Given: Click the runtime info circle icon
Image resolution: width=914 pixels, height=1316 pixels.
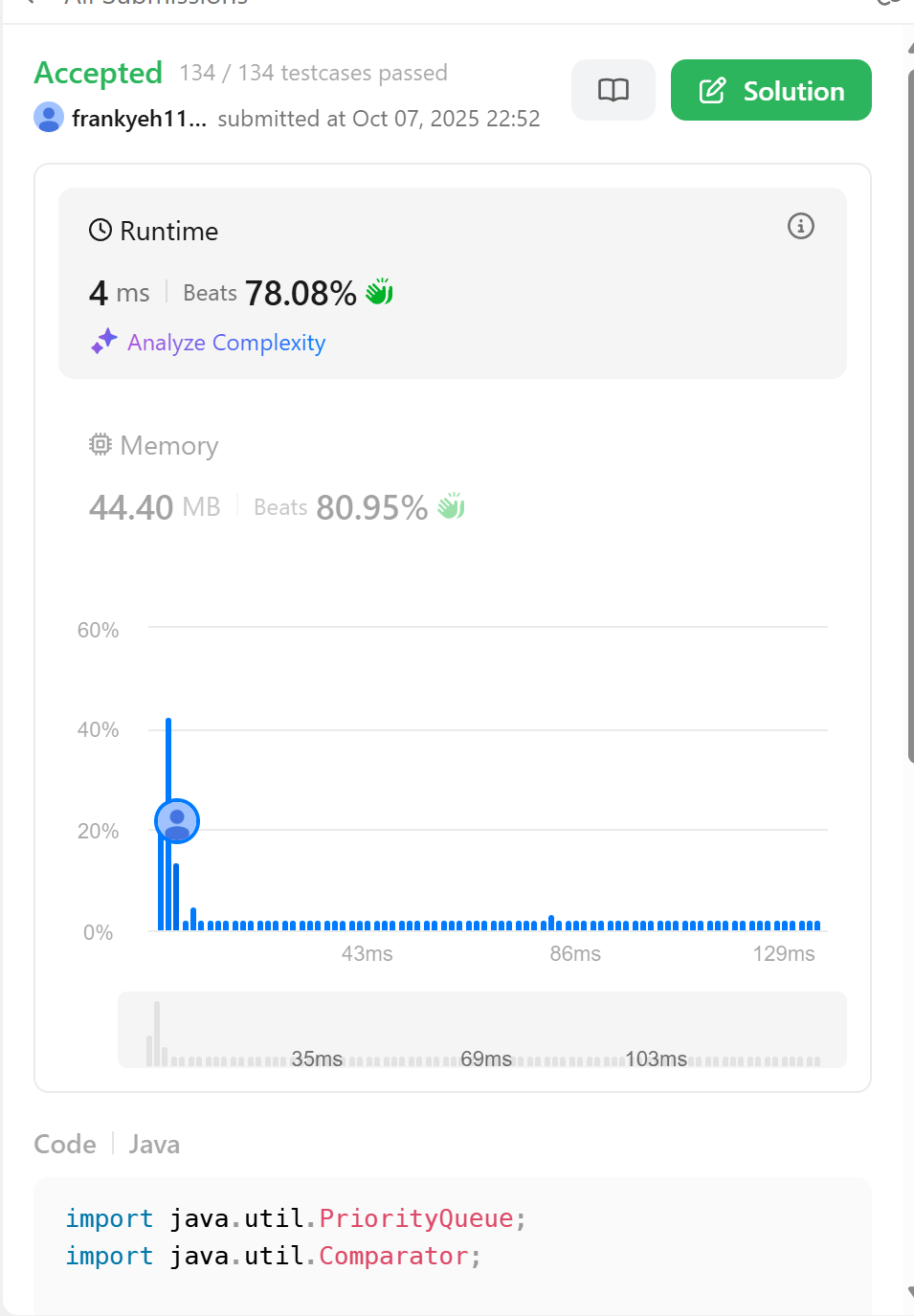Looking at the screenshot, I should click(x=801, y=226).
